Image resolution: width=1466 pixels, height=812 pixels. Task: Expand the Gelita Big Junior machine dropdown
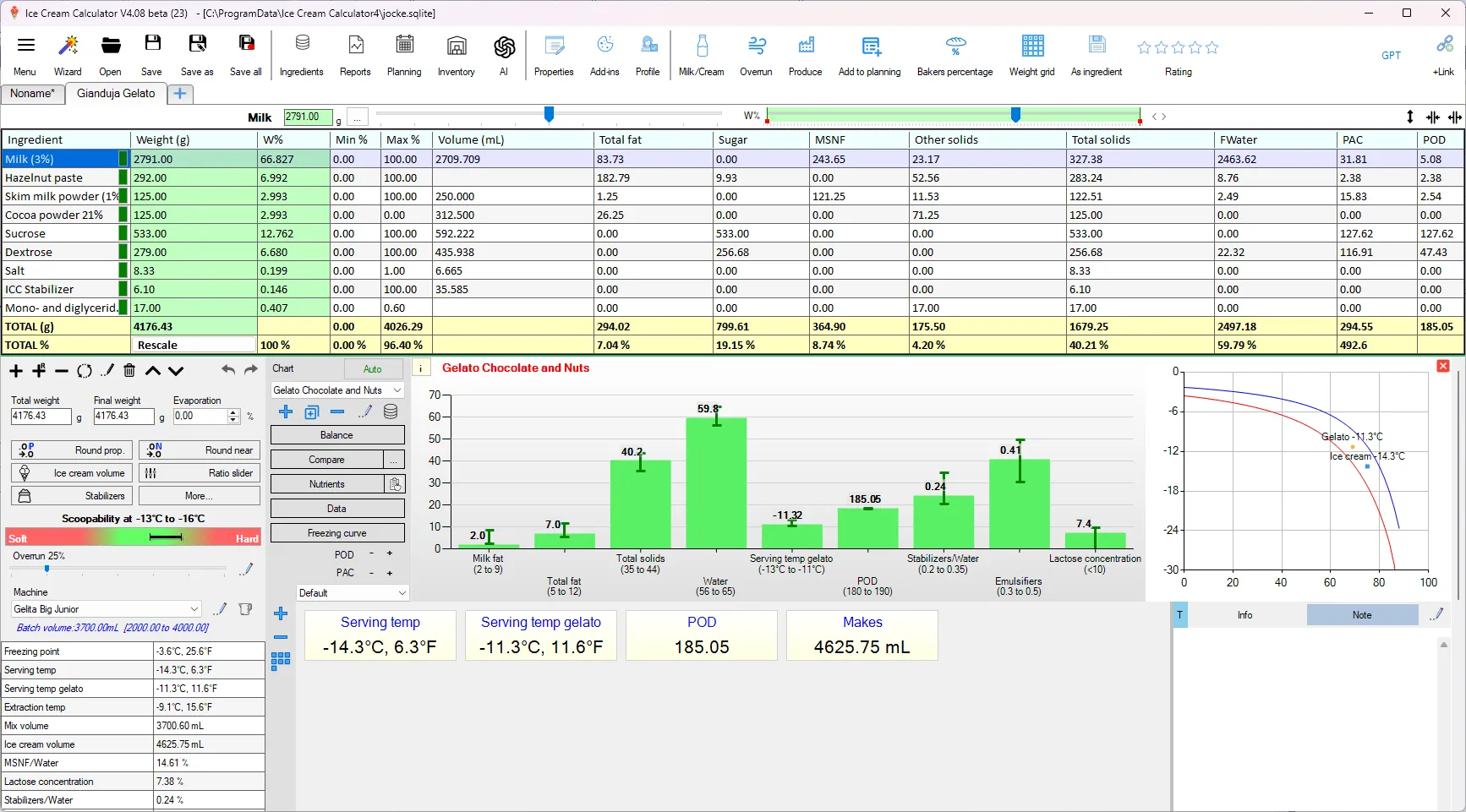(x=194, y=609)
